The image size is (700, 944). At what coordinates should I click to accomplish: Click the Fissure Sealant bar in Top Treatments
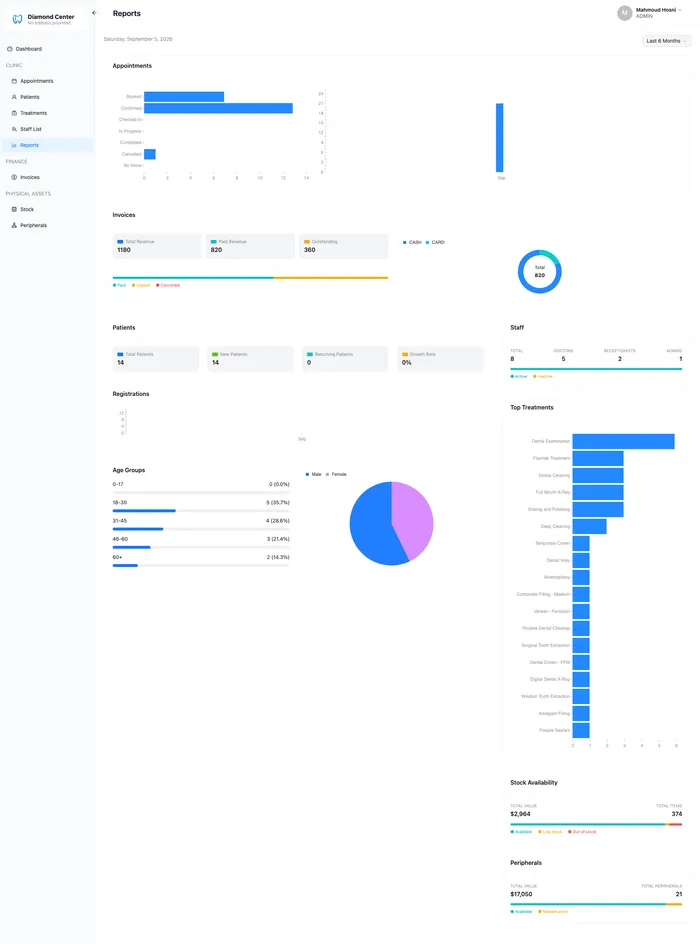click(581, 730)
